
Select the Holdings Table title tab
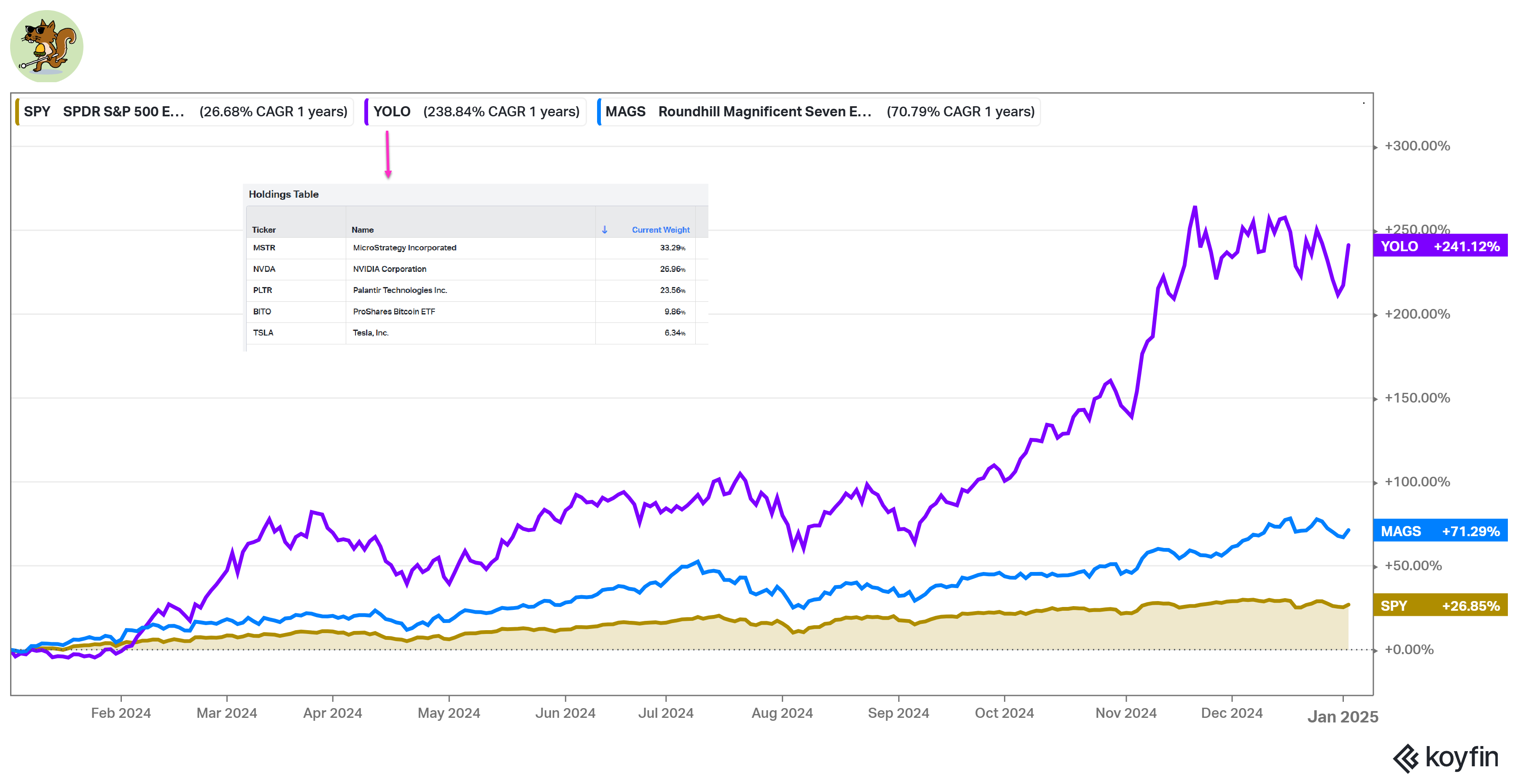[x=283, y=194]
